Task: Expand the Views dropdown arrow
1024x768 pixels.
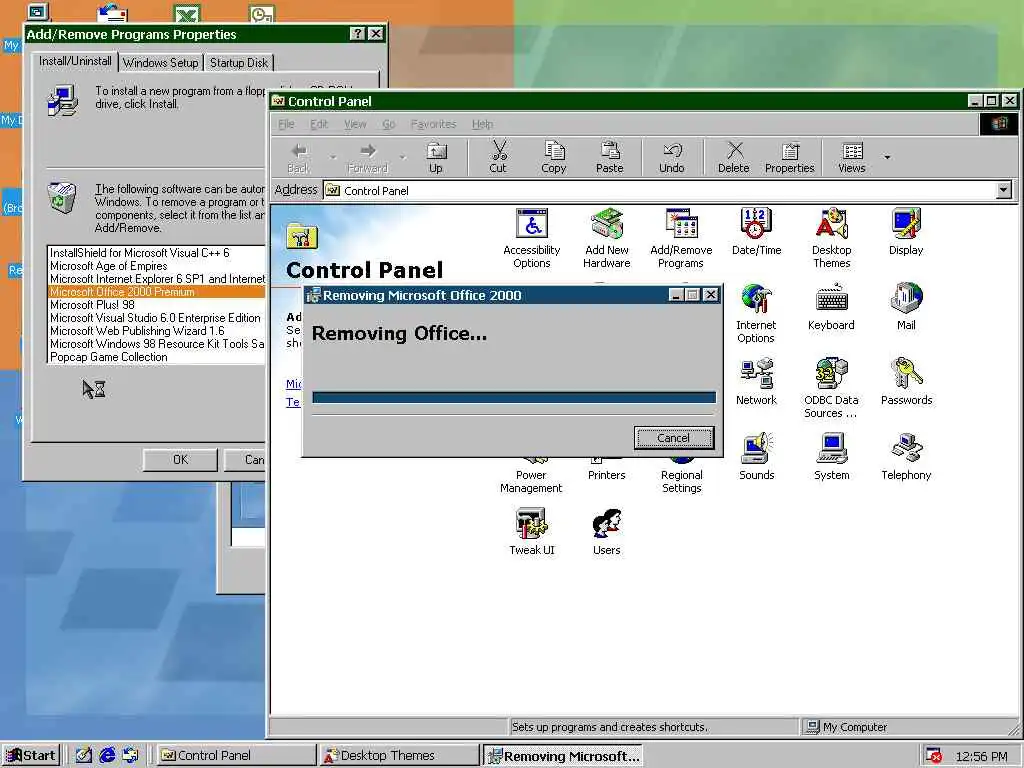Action: tap(887, 157)
